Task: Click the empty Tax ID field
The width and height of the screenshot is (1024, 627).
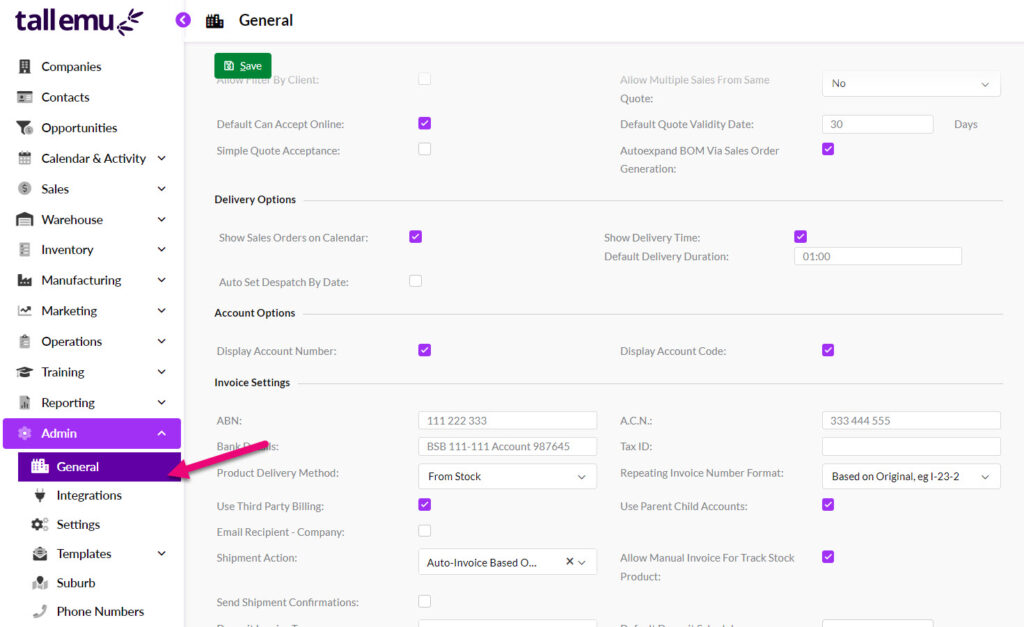Action: [911, 446]
